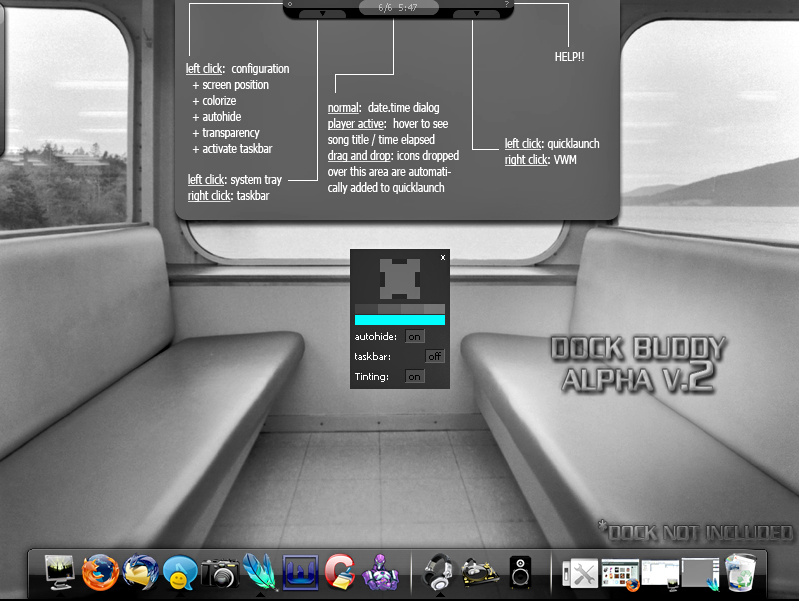The width and height of the screenshot is (799, 601).
Task: Close the configuration panel with x
Action: [x=443, y=257]
